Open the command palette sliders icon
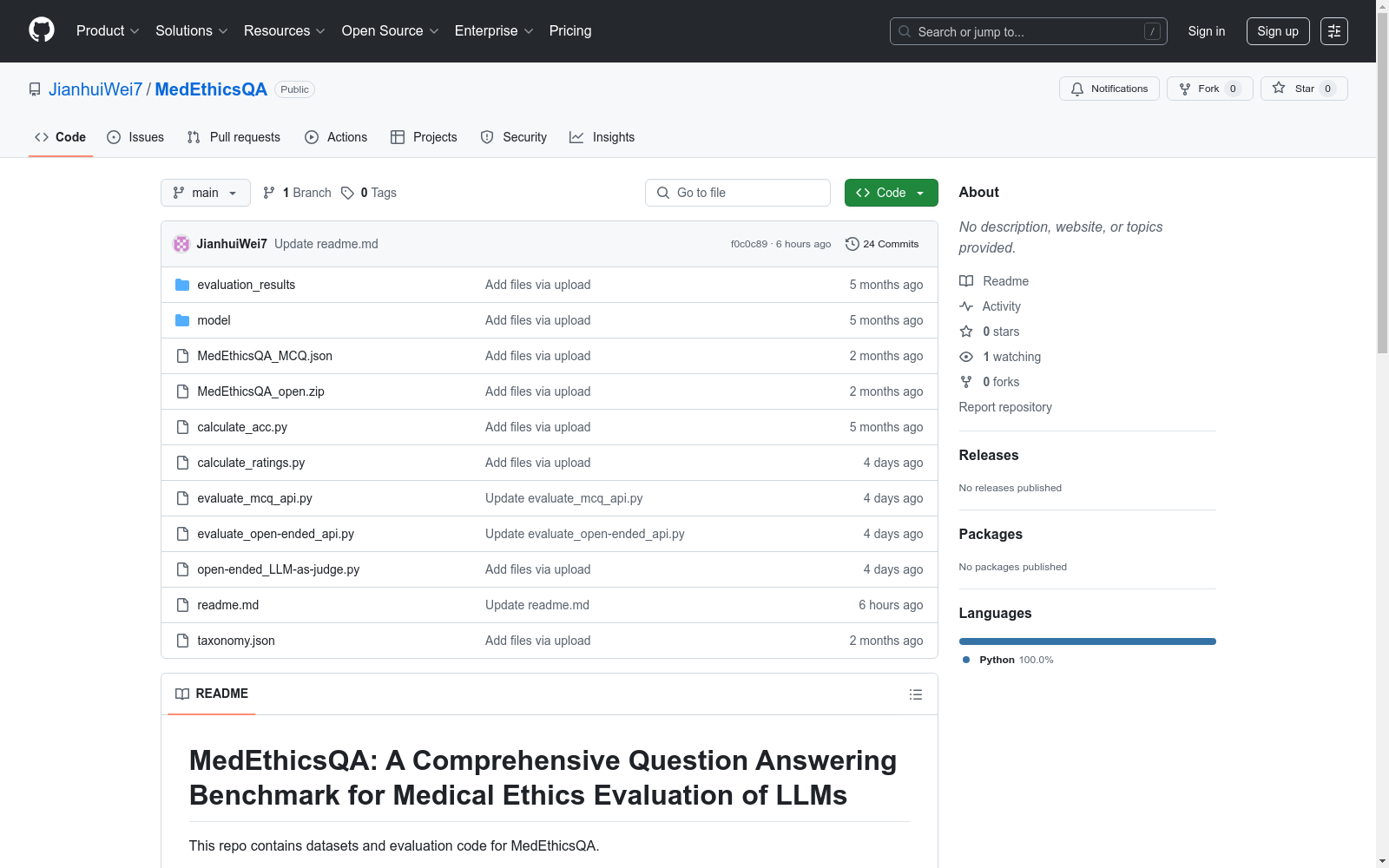This screenshot has width=1389, height=868. 1334,31
